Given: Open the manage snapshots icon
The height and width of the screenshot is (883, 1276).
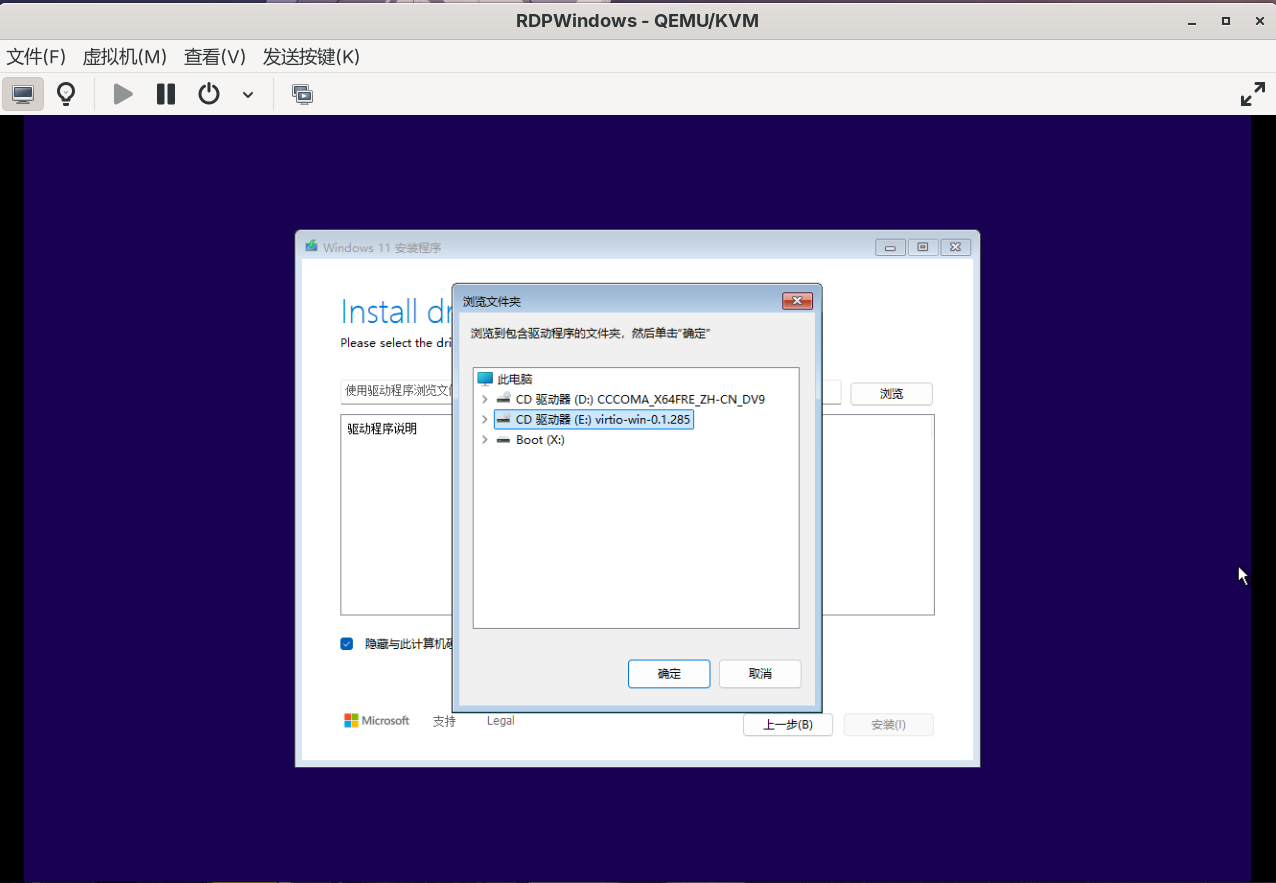Looking at the screenshot, I should (302, 94).
